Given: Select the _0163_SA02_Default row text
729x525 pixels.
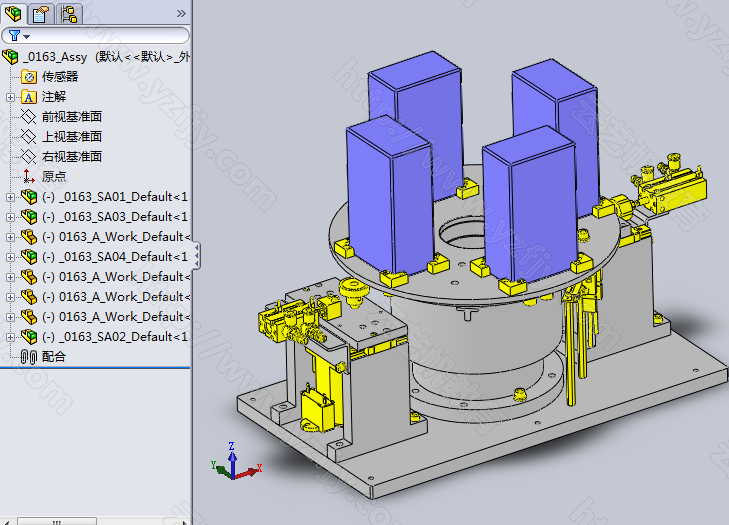Looking at the screenshot, I should [x=115, y=337].
